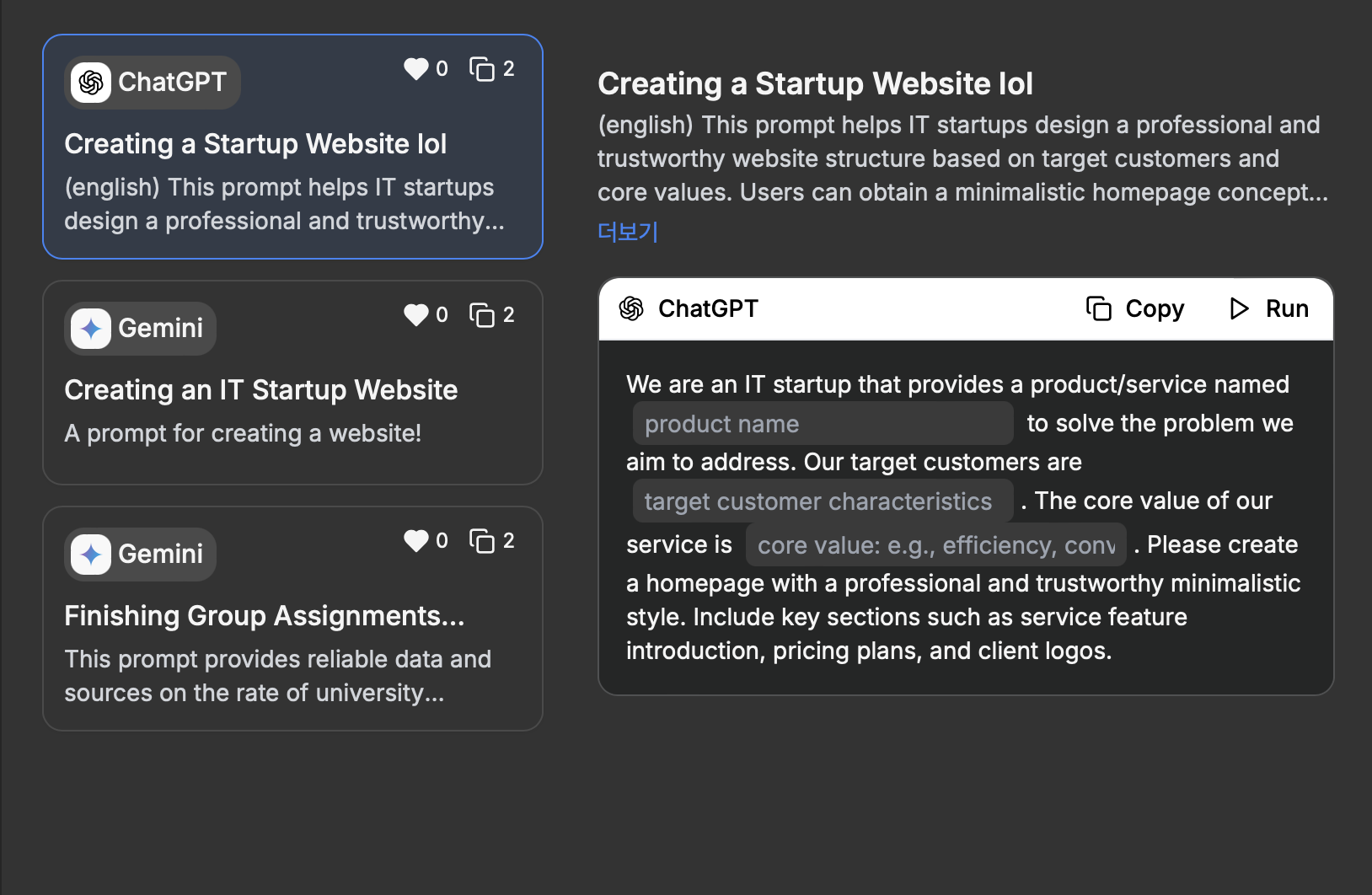Click the play icon beside Run
The image size is (1372, 895).
pyautogui.click(x=1238, y=308)
